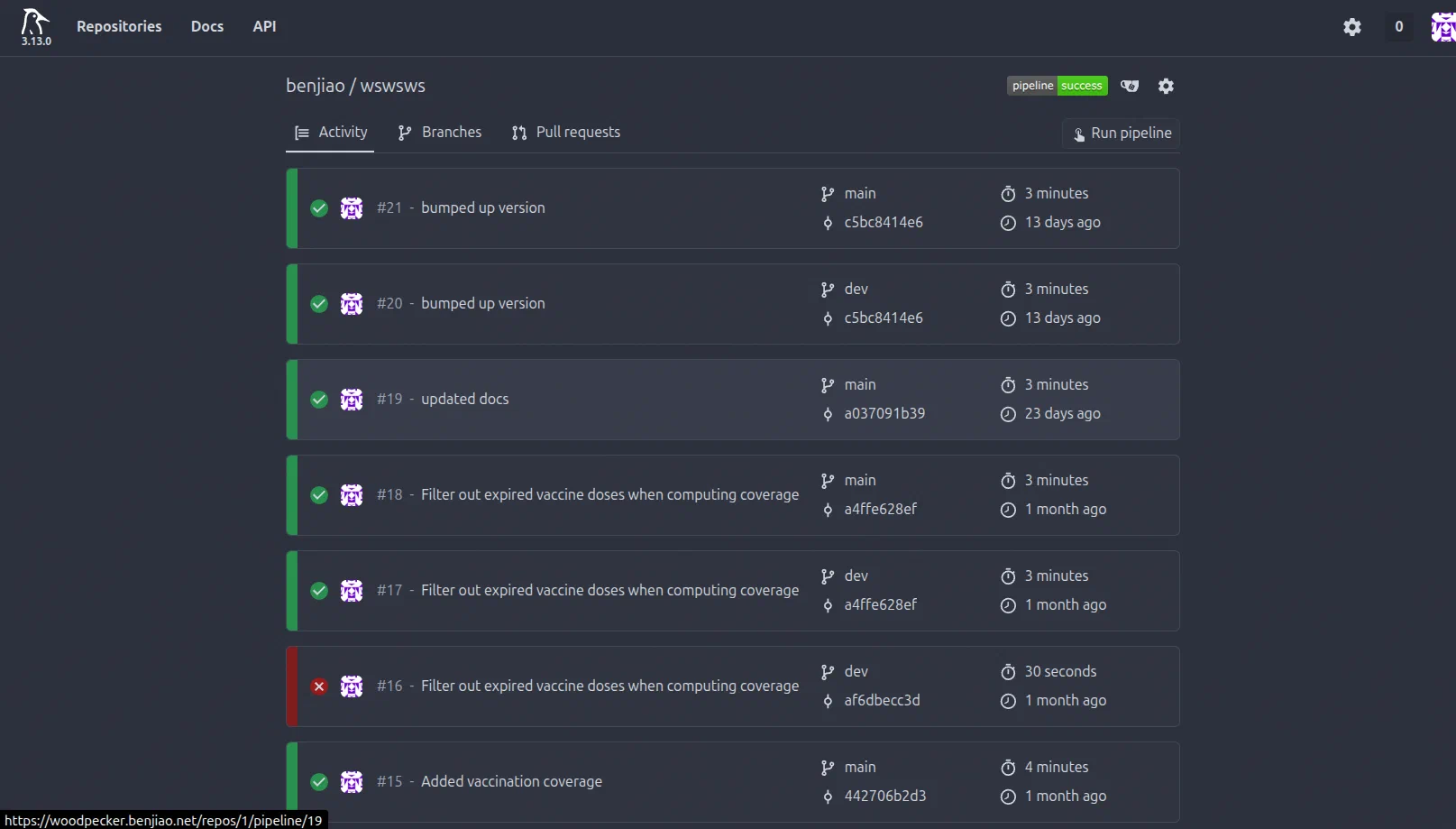Open pipeline #20 bumped up version
The image size is (1456, 829).
(482, 304)
